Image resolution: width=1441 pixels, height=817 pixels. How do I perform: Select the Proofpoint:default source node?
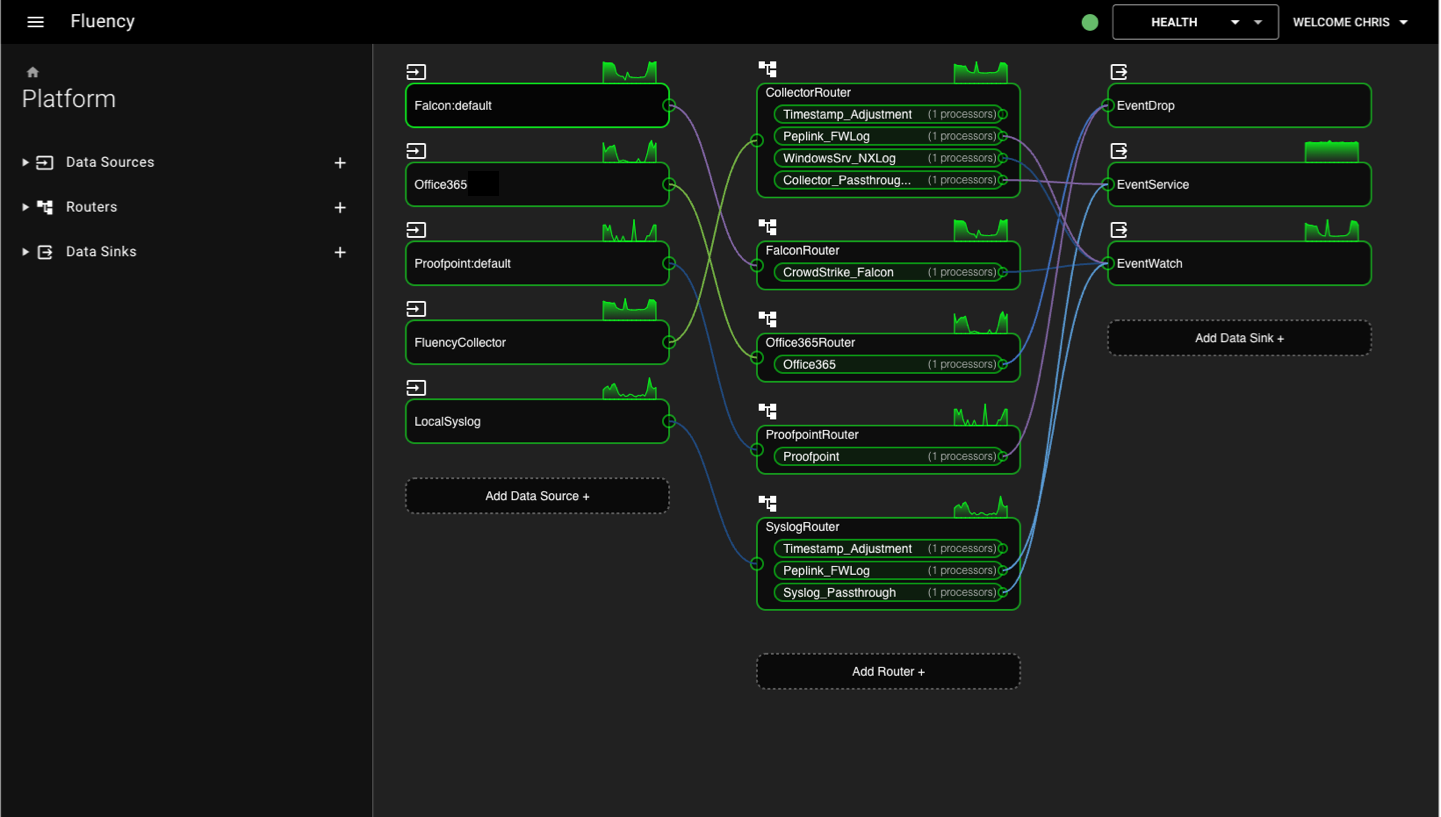point(537,263)
